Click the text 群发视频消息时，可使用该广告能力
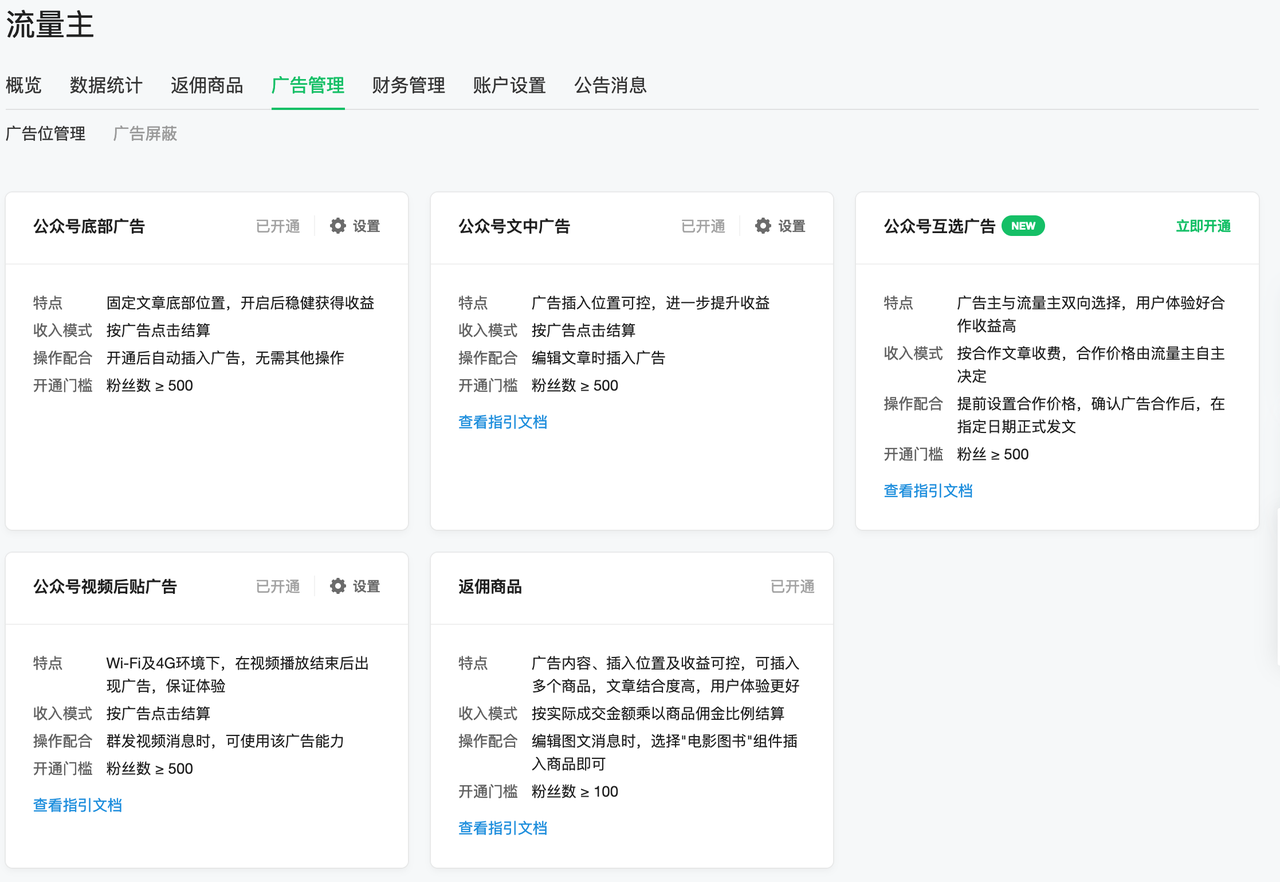Viewport: 1280px width, 882px height. tap(226, 741)
